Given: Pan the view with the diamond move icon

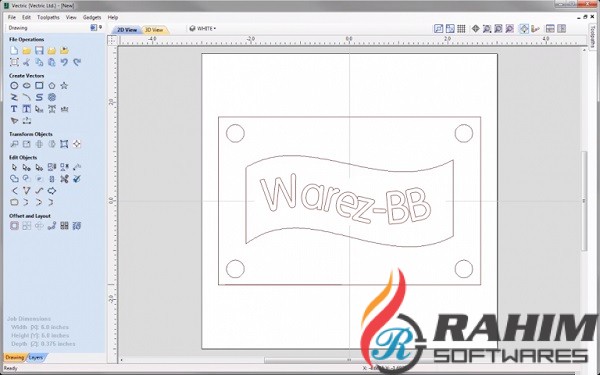Looking at the screenshot, I should point(476,29).
